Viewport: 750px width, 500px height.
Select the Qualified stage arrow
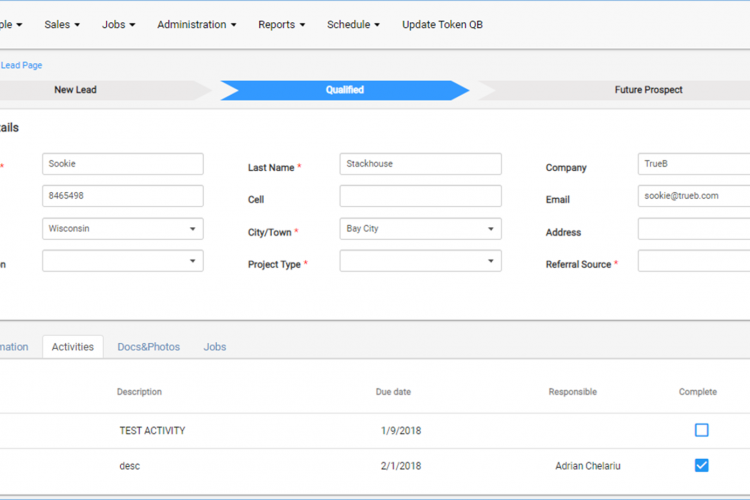(344, 90)
